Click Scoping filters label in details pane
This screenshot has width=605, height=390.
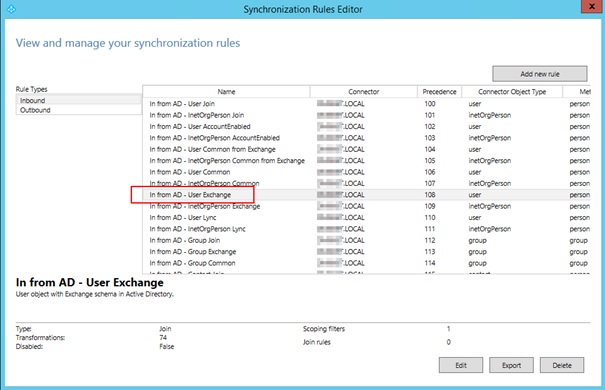[x=324, y=329]
